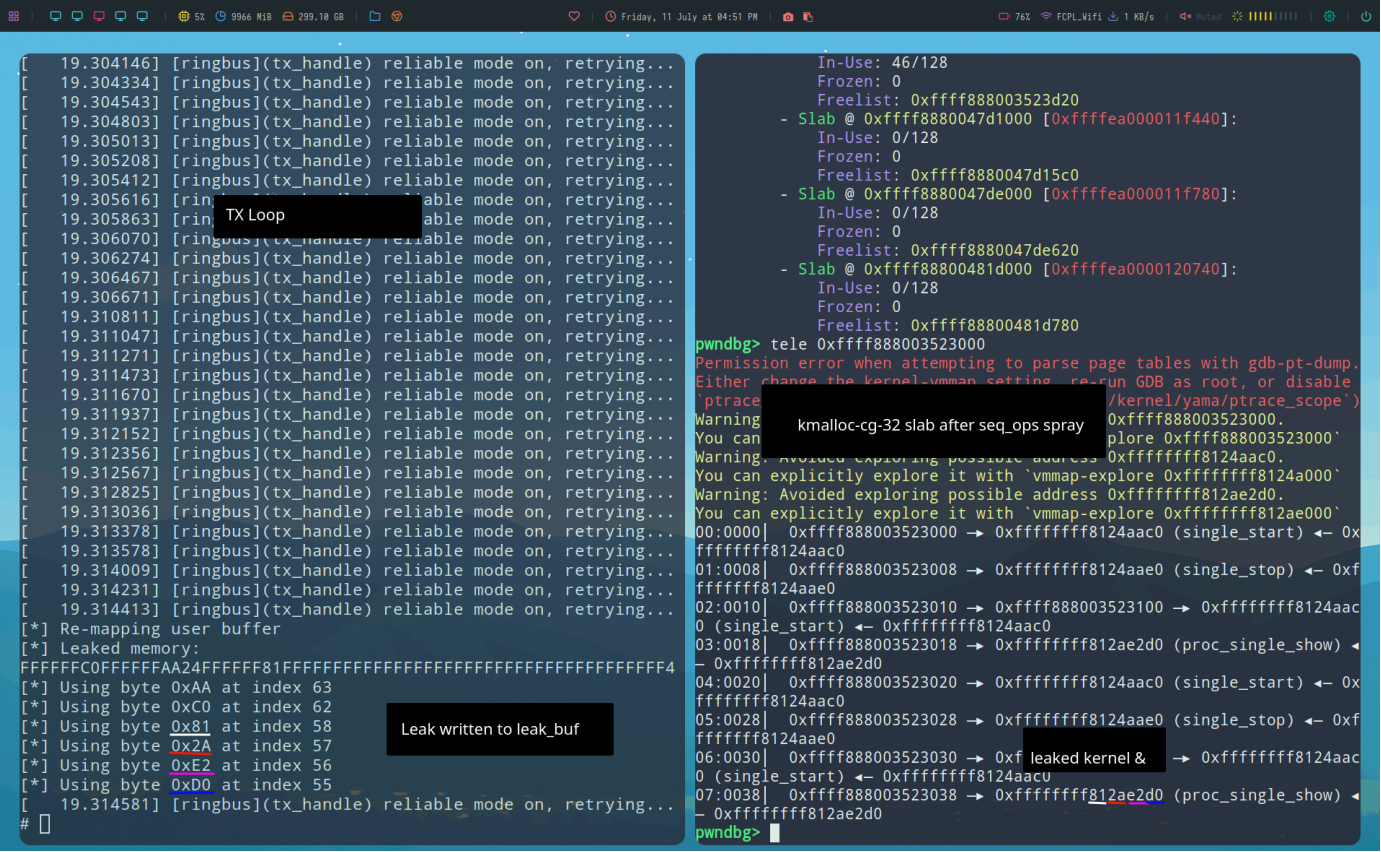The height and width of the screenshot is (852, 1381).
Task: Open the file manager folder icon
Action: click(375, 17)
